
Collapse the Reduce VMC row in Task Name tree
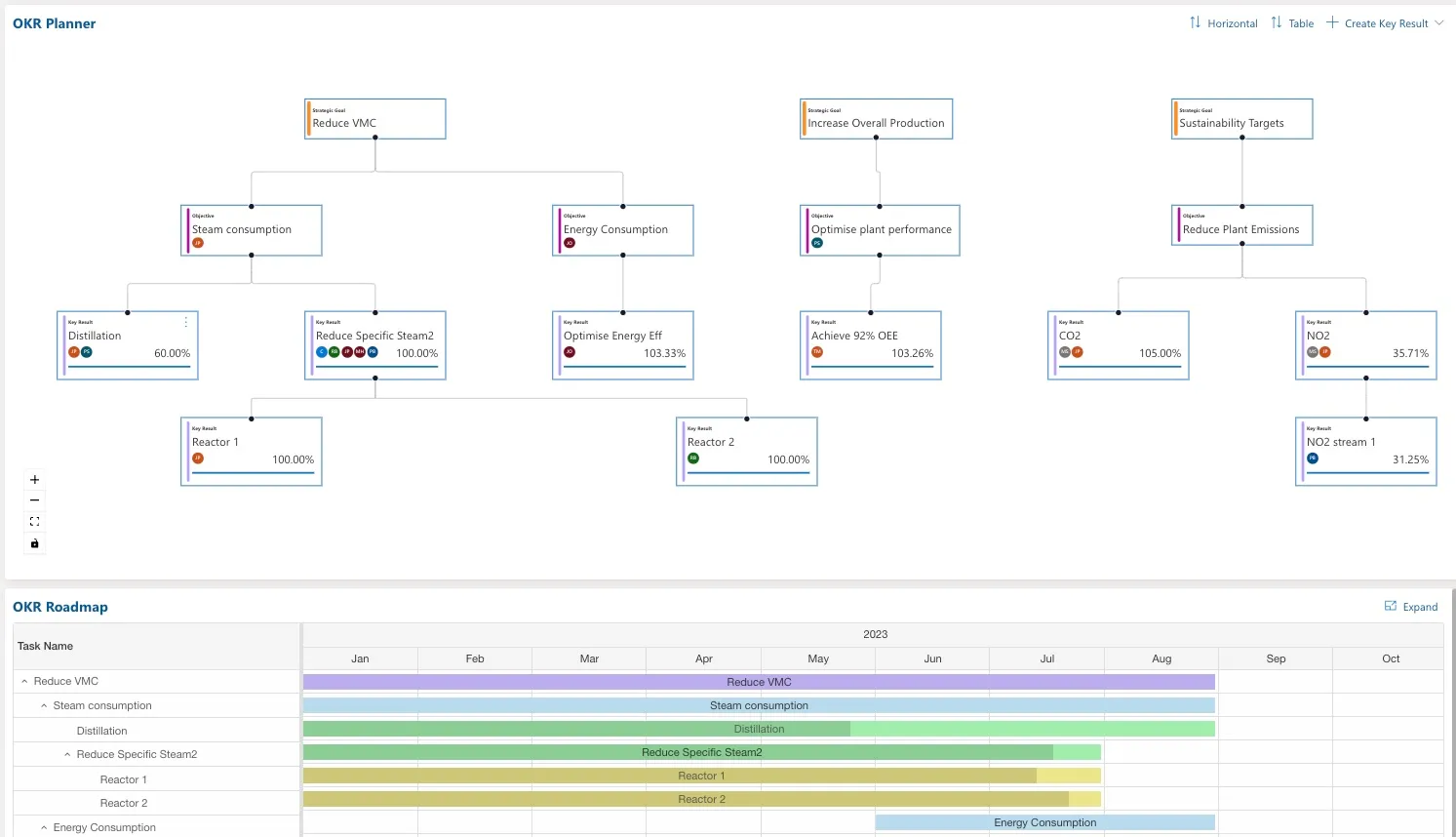pyautogui.click(x=24, y=681)
